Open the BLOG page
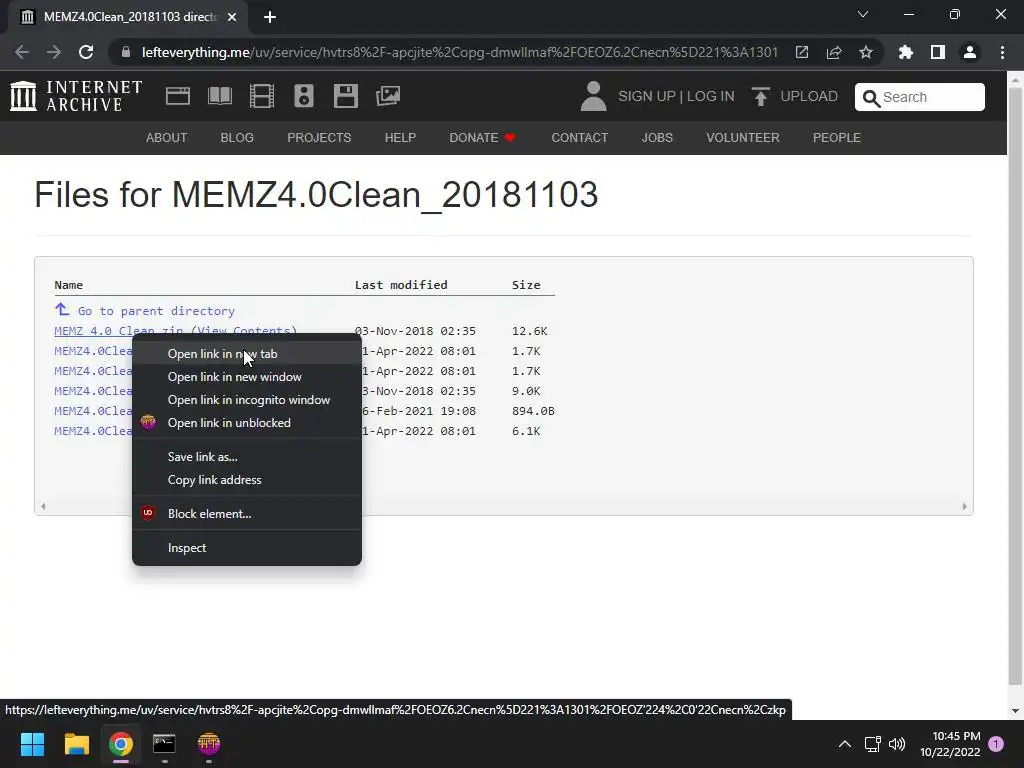The height and width of the screenshot is (768, 1024). tap(237, 138)
